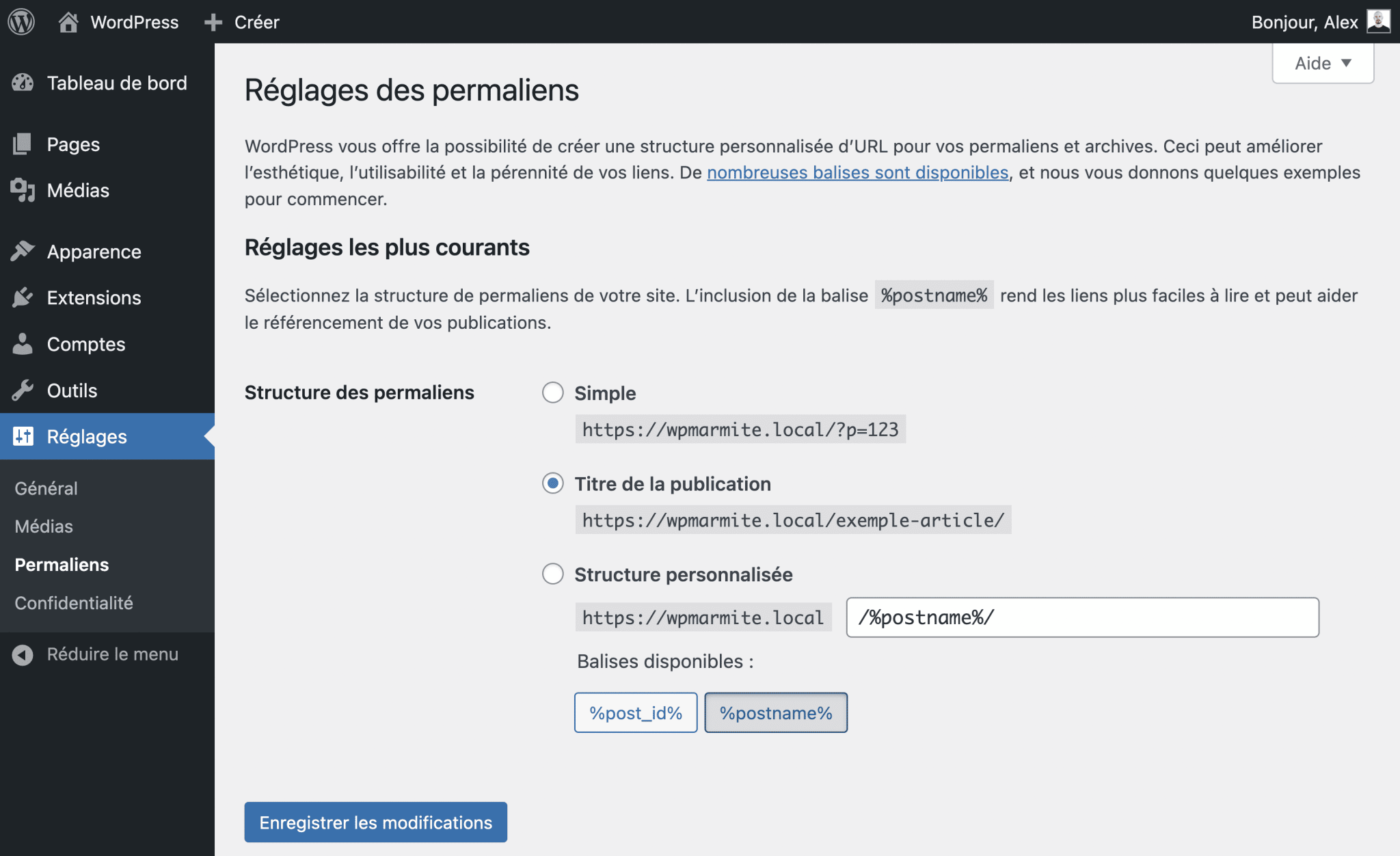Click the %postname% code in description
This screenshot has height=856, width=1400.
pos(934,295)
